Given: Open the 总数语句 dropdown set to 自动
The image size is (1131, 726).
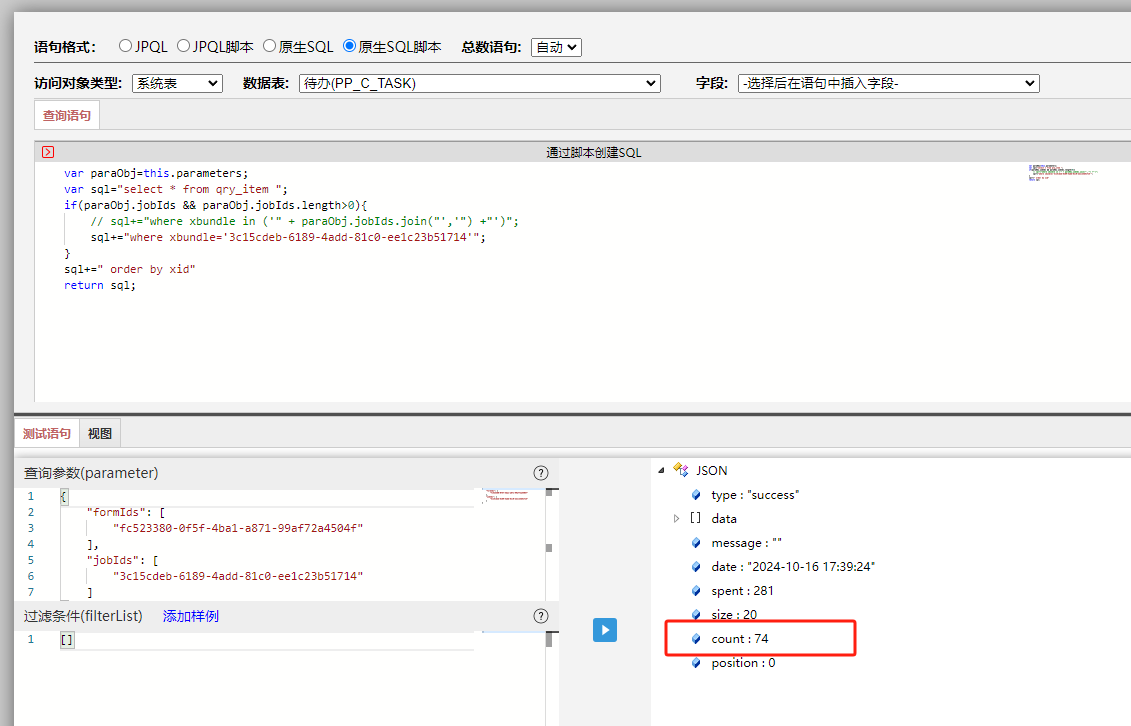Looking at the screenshot, I should point(556,48).
